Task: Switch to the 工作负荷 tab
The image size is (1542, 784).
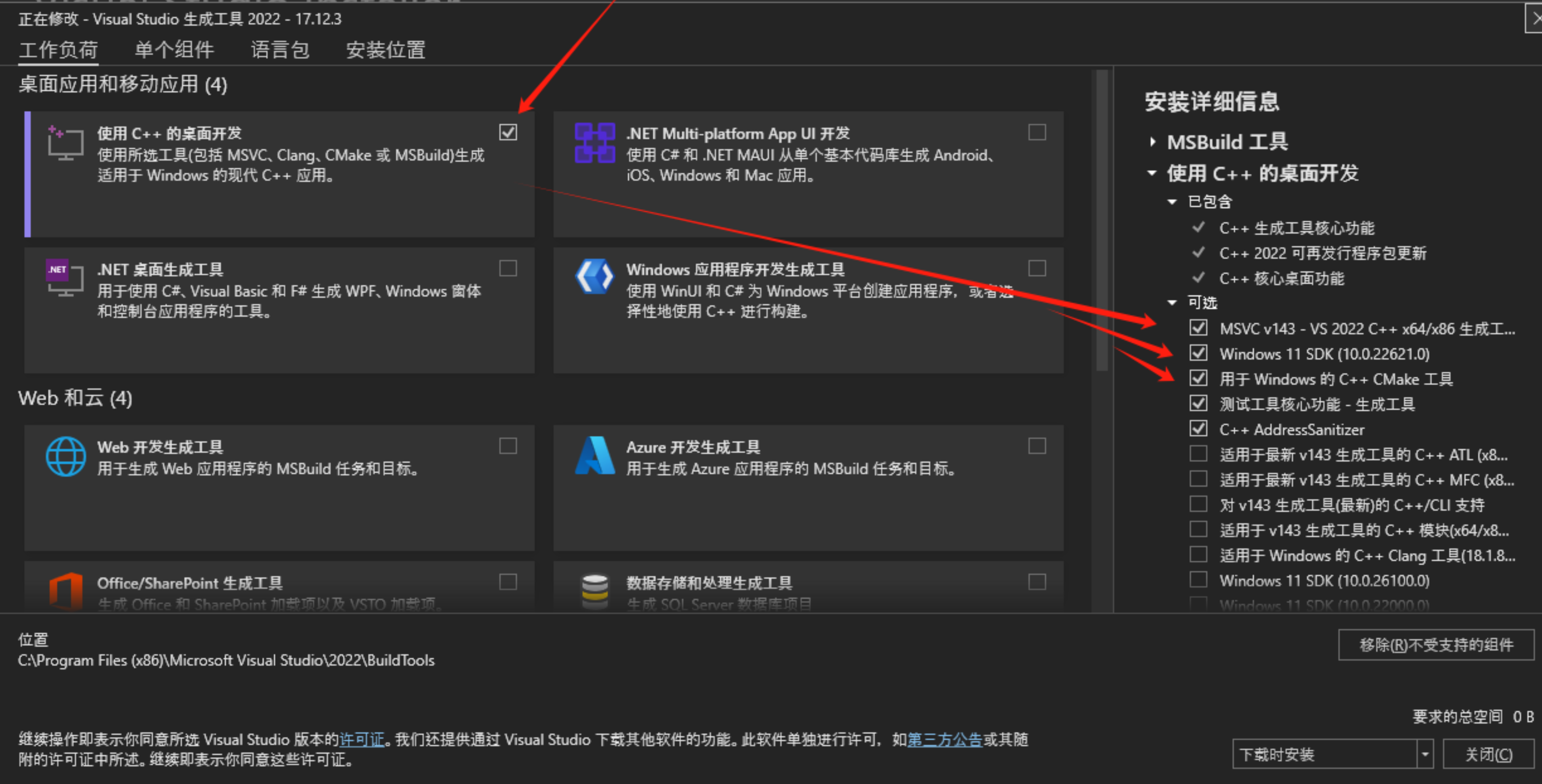Action: click(x=58, y=50)
